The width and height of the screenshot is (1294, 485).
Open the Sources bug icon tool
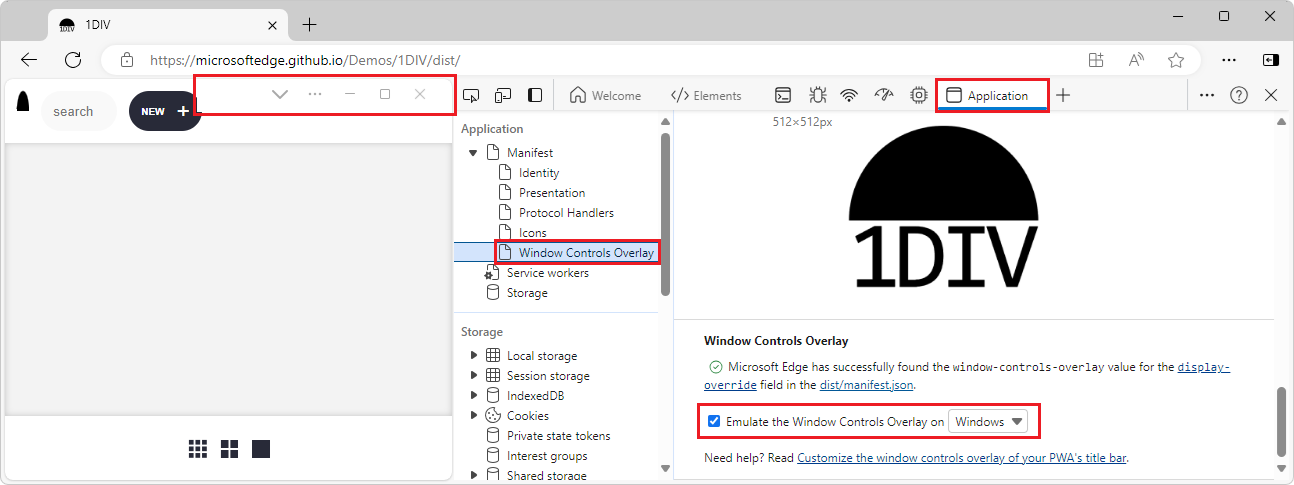(x=818, y=96)
